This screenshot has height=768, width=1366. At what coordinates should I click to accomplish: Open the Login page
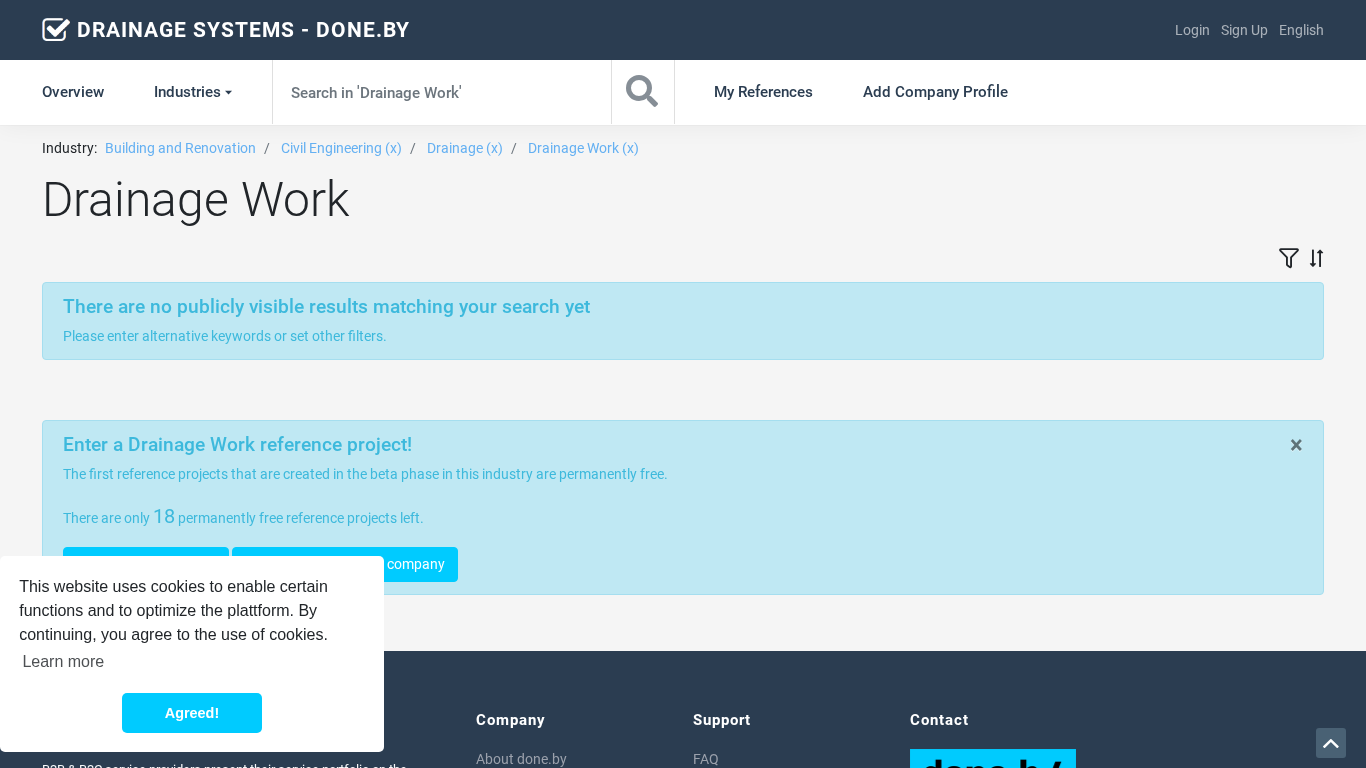point(1192,30)
